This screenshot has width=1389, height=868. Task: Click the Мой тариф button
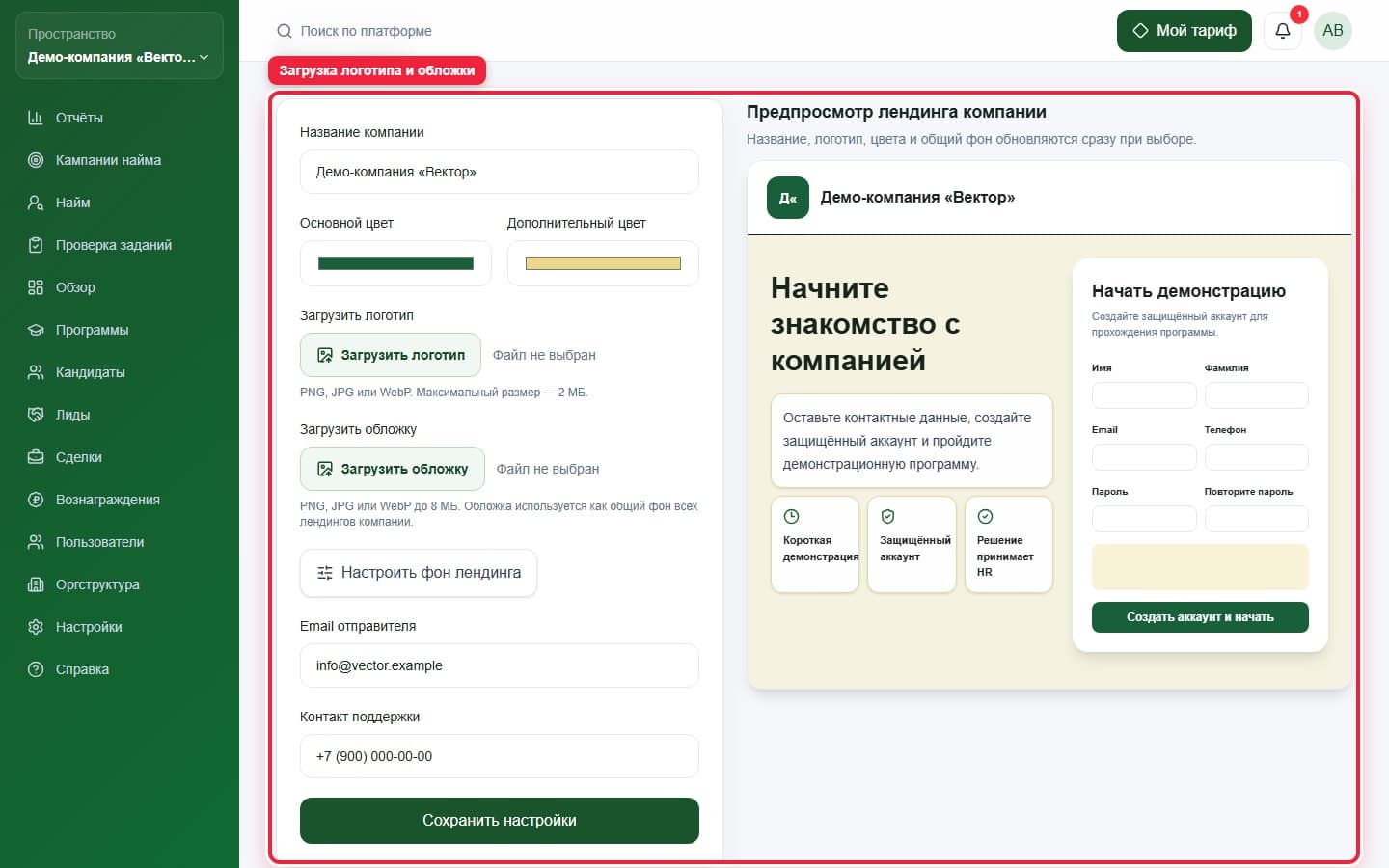(x=1185, y=31)
